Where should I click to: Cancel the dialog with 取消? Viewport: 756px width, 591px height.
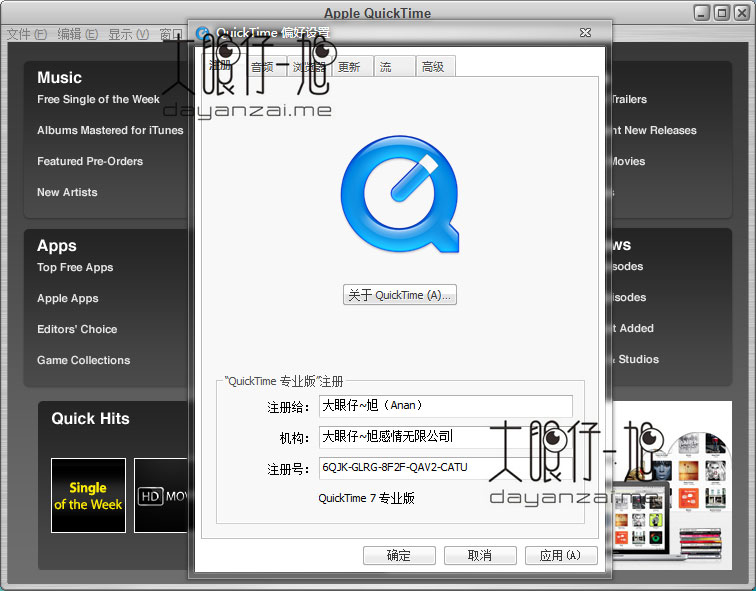tap(480, 555)
